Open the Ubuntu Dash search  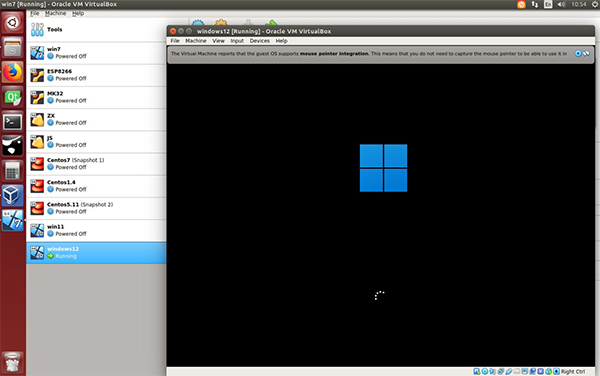(x=13, y=23)
